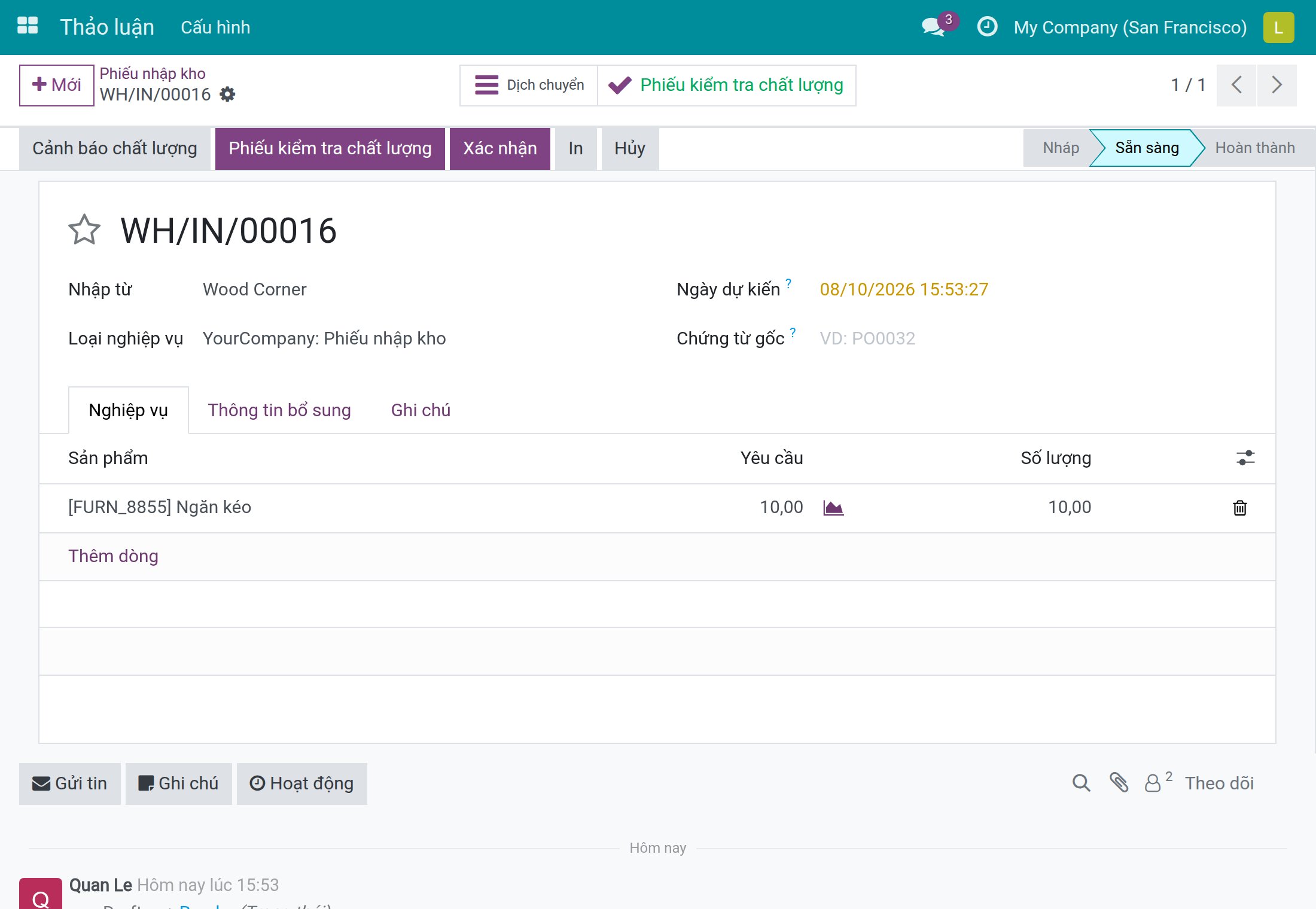This screenshot has height=909, width=1316.
Task: Open the Thảo luận app menu
Action: (107, 27)
